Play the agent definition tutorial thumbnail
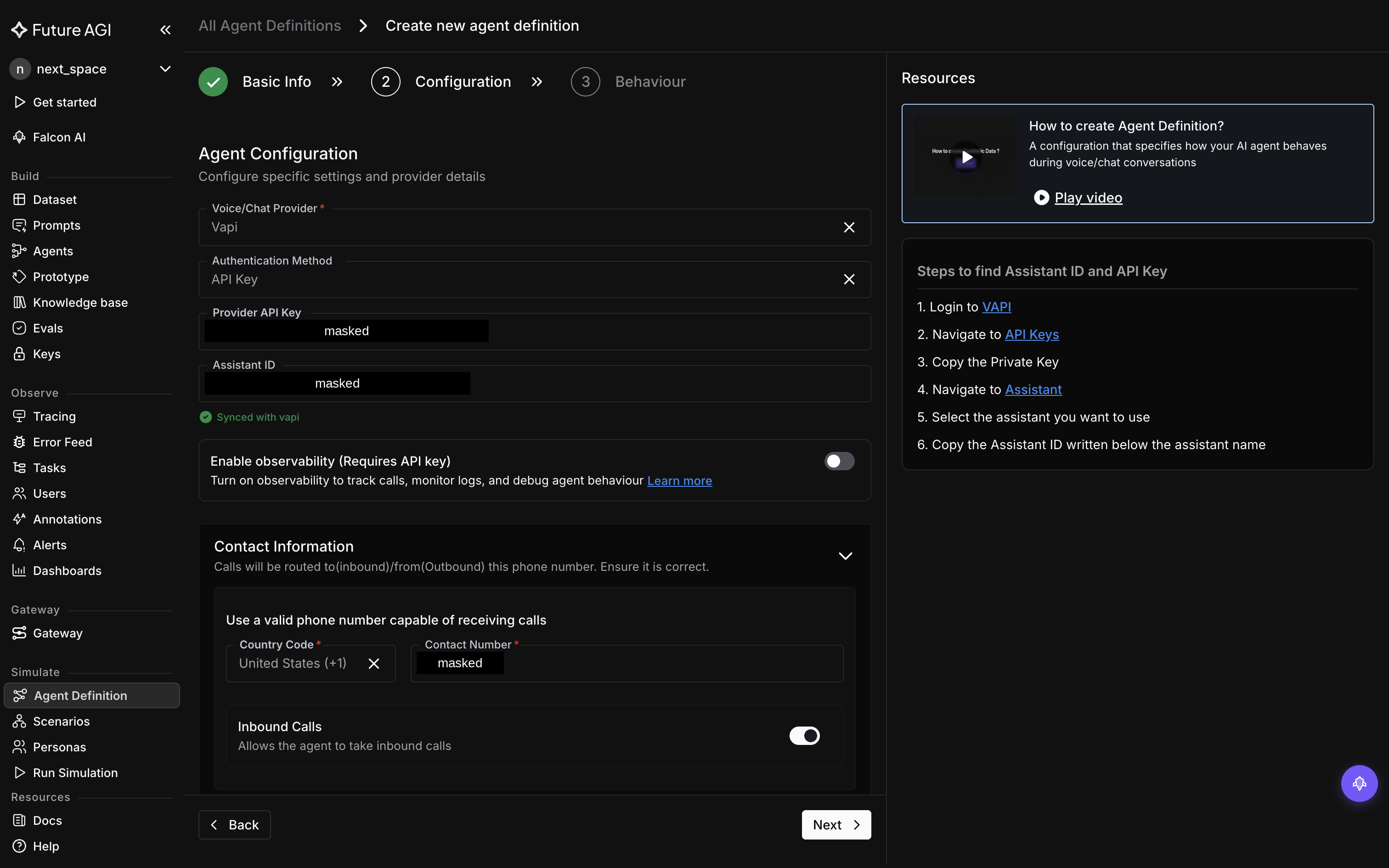Image resolution: width=1389 pixels, height=868 pixels. coord(966,157)
